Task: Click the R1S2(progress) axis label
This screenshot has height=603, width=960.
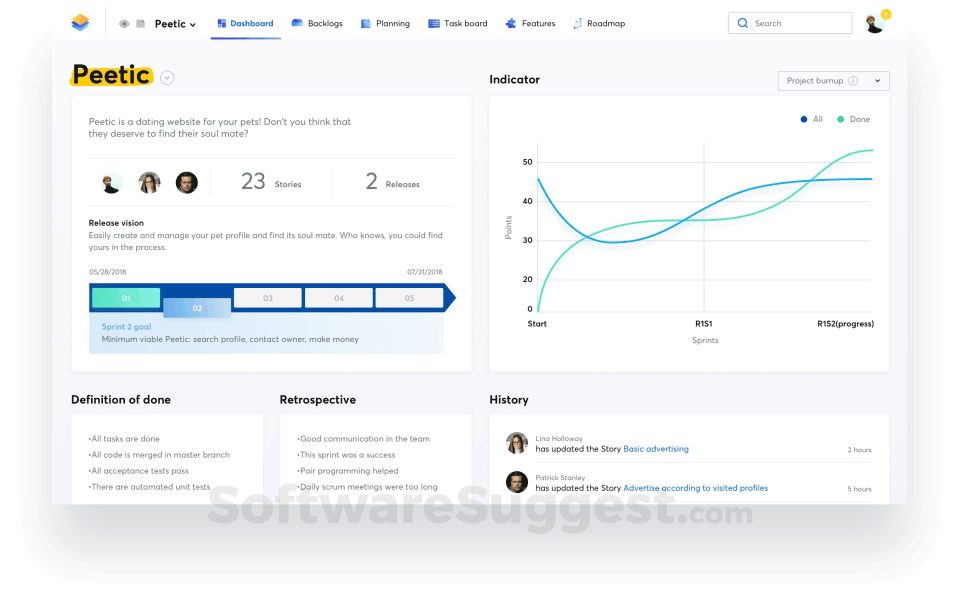Action: click(x=846, y=324)
